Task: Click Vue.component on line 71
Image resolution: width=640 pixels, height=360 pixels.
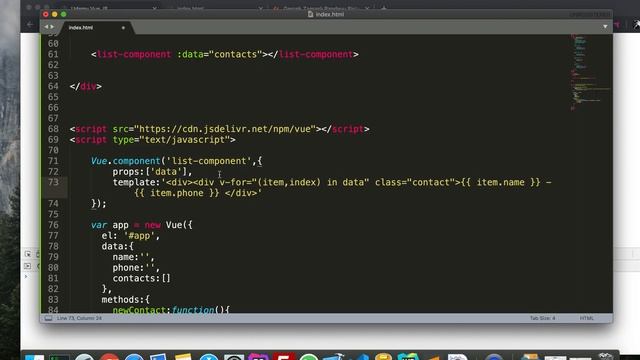Action: (126, 161)
